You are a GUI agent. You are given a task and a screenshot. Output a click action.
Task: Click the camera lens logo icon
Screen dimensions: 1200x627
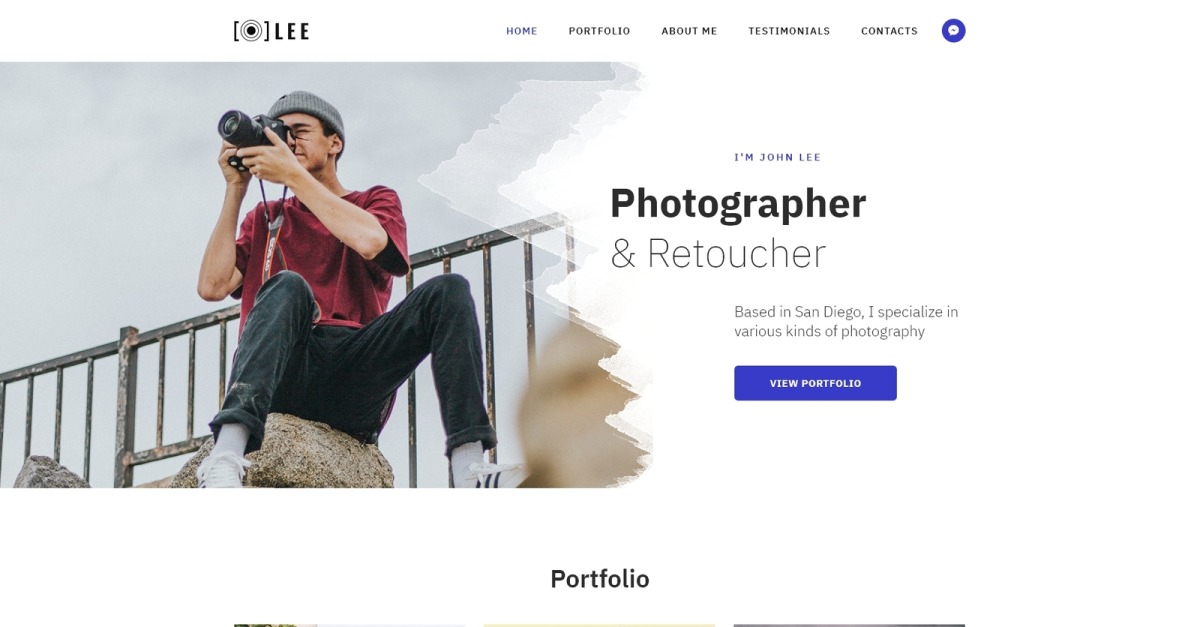pos(251,31)
